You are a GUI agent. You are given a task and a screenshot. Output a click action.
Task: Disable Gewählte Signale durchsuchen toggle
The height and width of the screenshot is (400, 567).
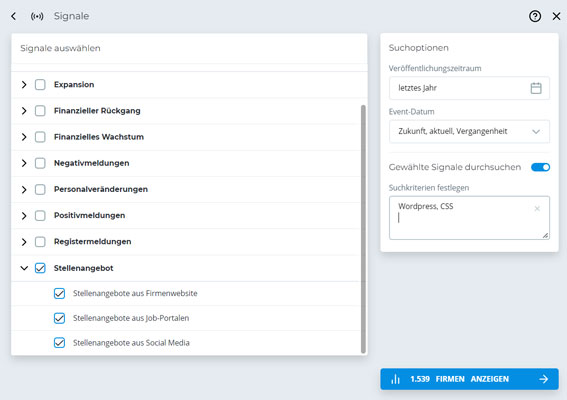pos(540,167)
